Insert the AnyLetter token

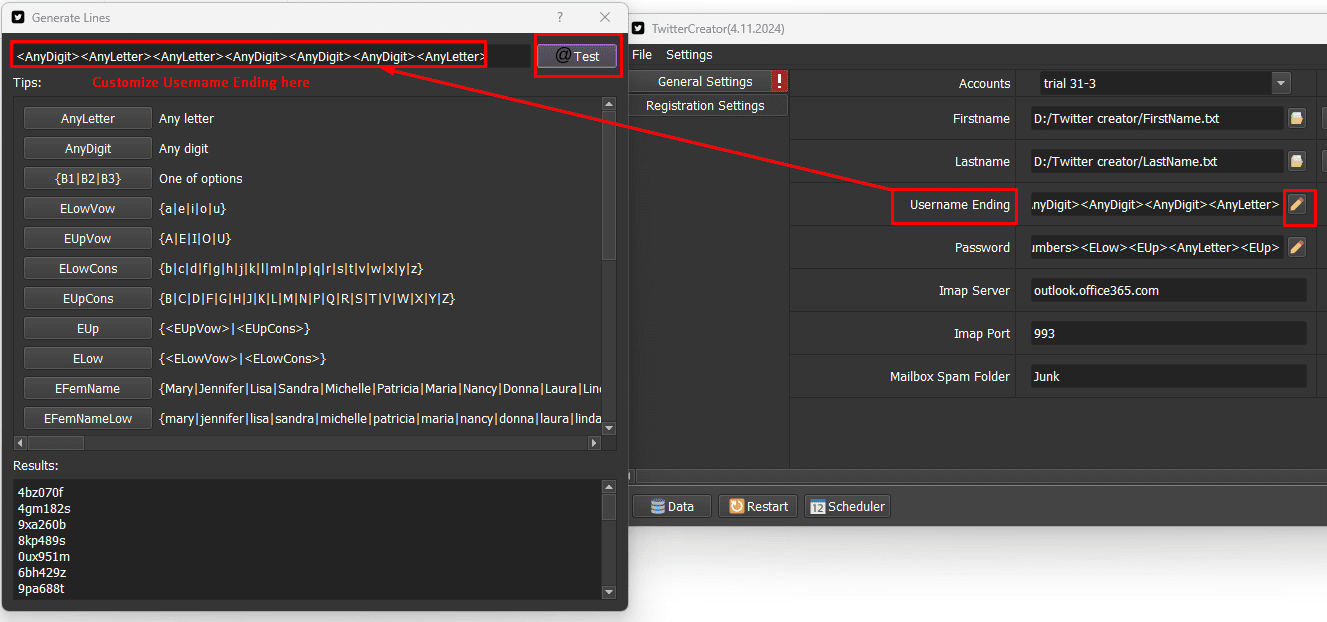tap(88, 118)
